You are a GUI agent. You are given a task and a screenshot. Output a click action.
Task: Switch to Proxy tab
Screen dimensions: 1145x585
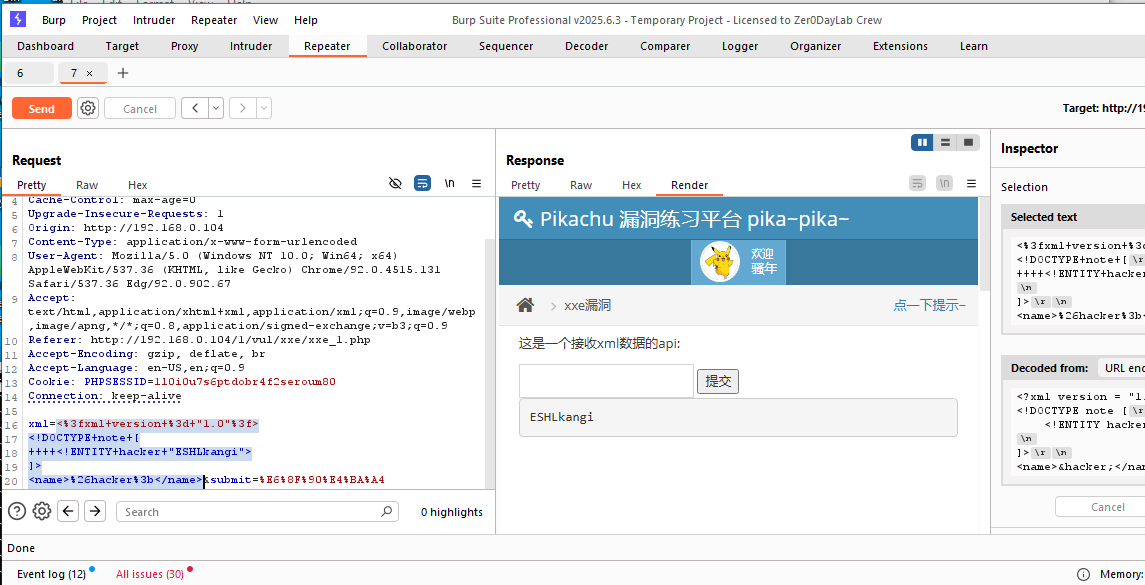[x=185, y=46]
